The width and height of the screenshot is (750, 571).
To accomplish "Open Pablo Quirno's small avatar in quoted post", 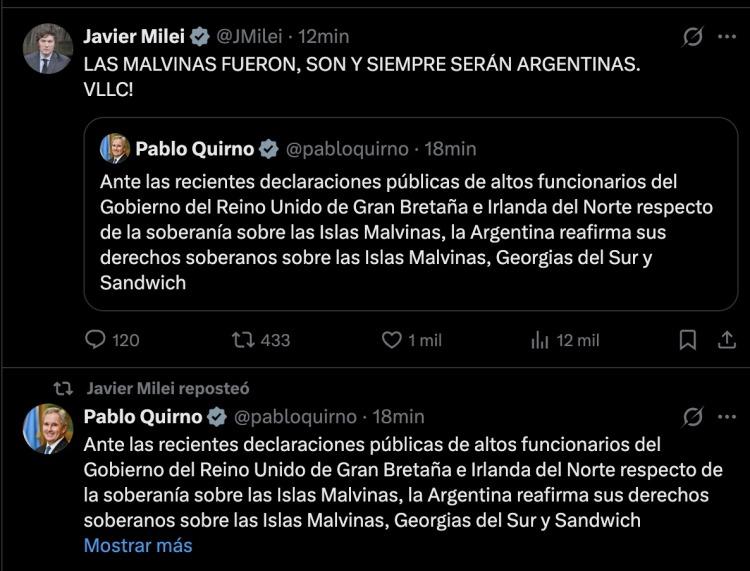I will click(115, 149).
